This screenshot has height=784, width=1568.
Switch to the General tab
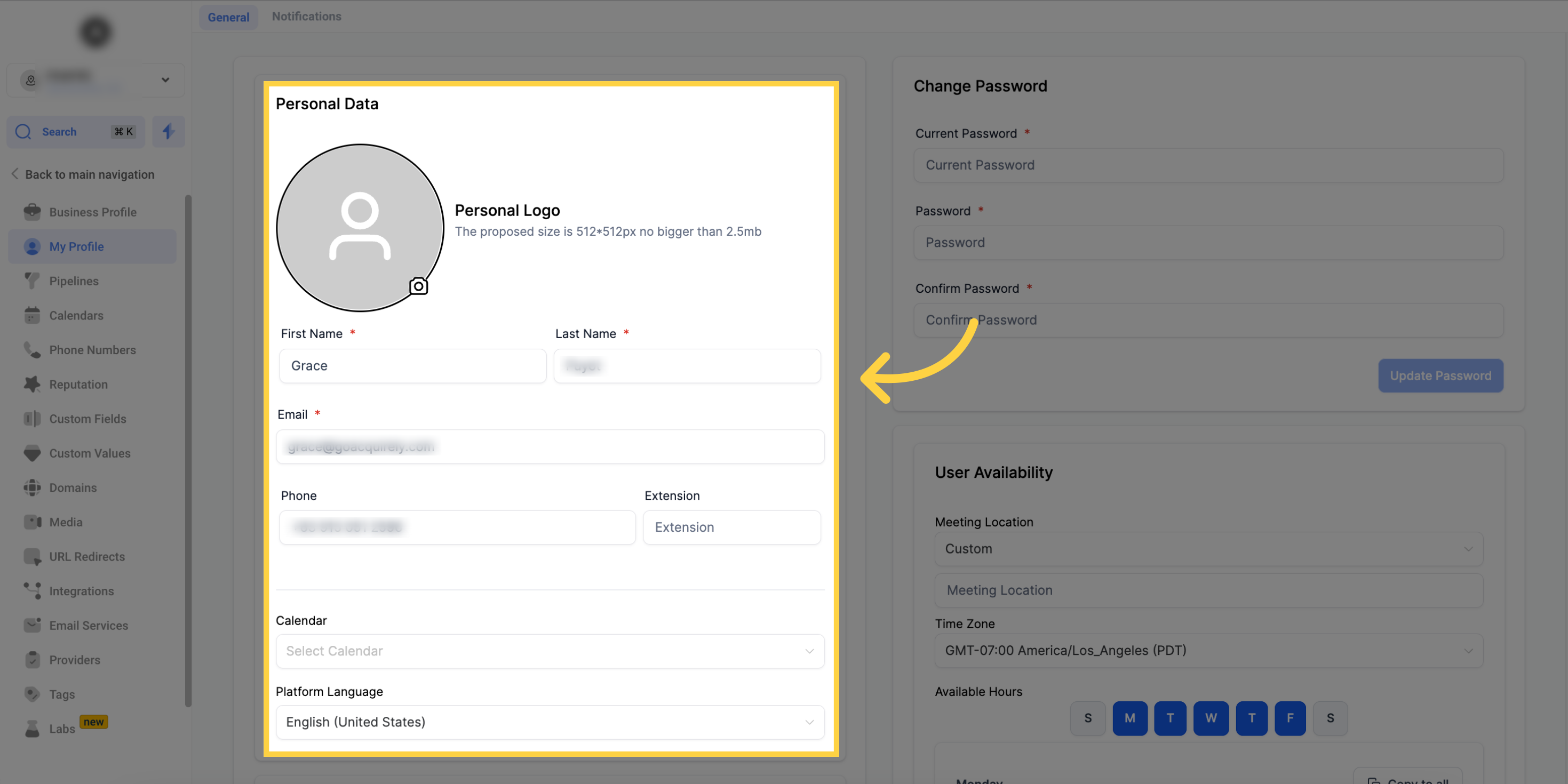[x=228, y=17]
